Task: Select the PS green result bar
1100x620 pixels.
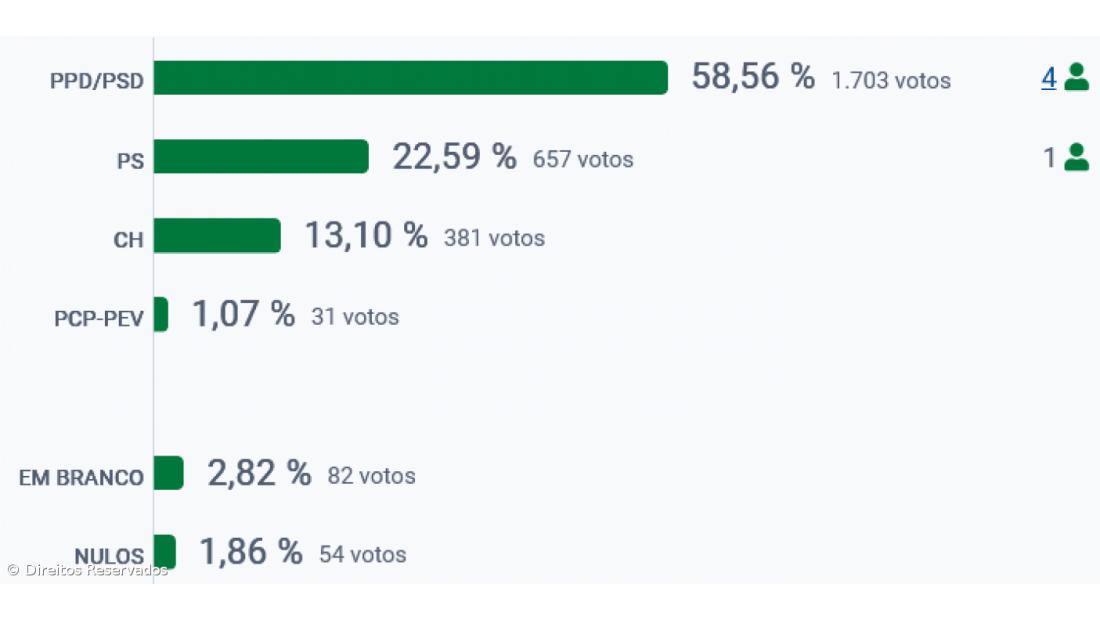Action: (x=261, y=157)
